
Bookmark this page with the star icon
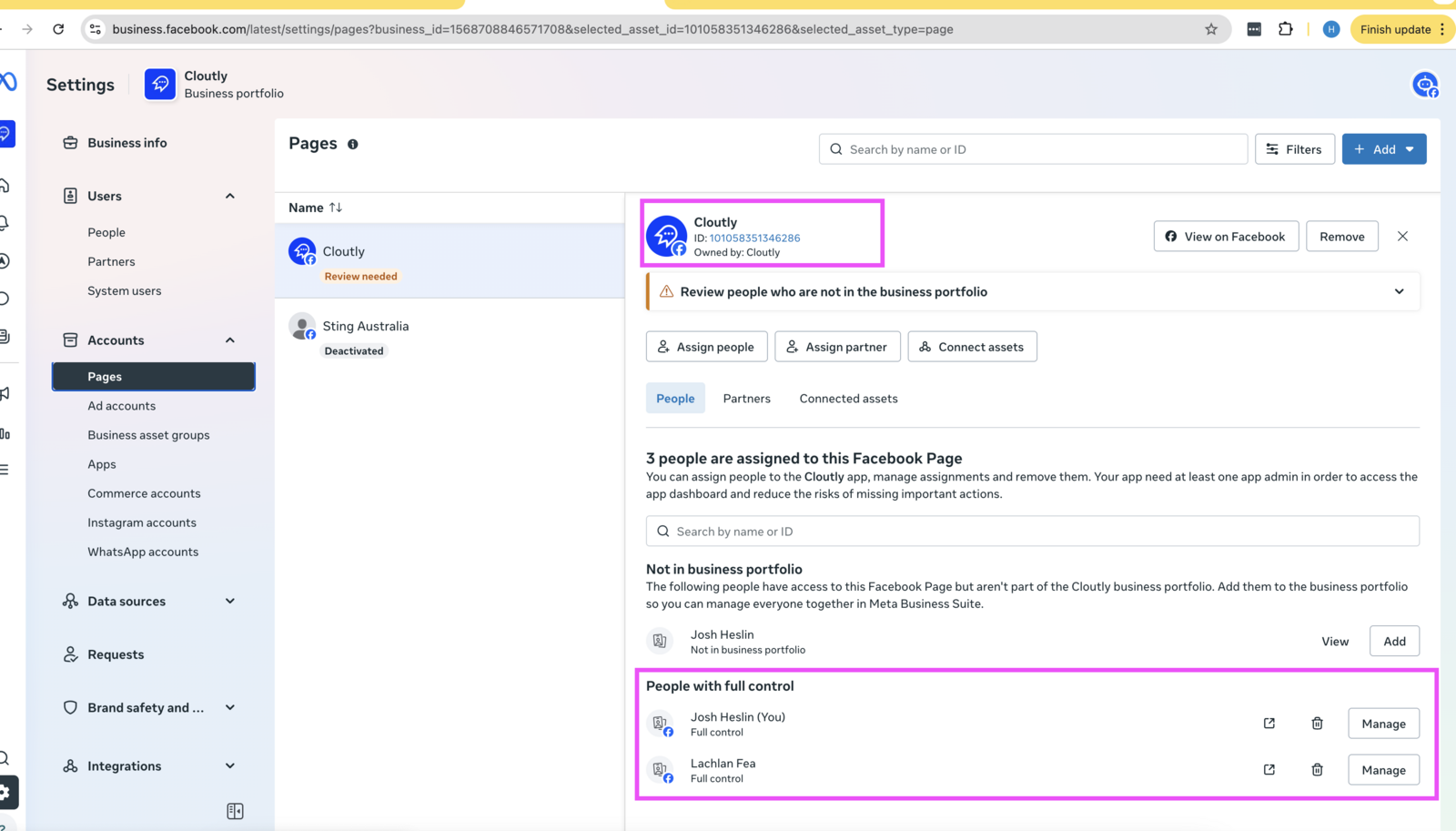(1210, 29)
